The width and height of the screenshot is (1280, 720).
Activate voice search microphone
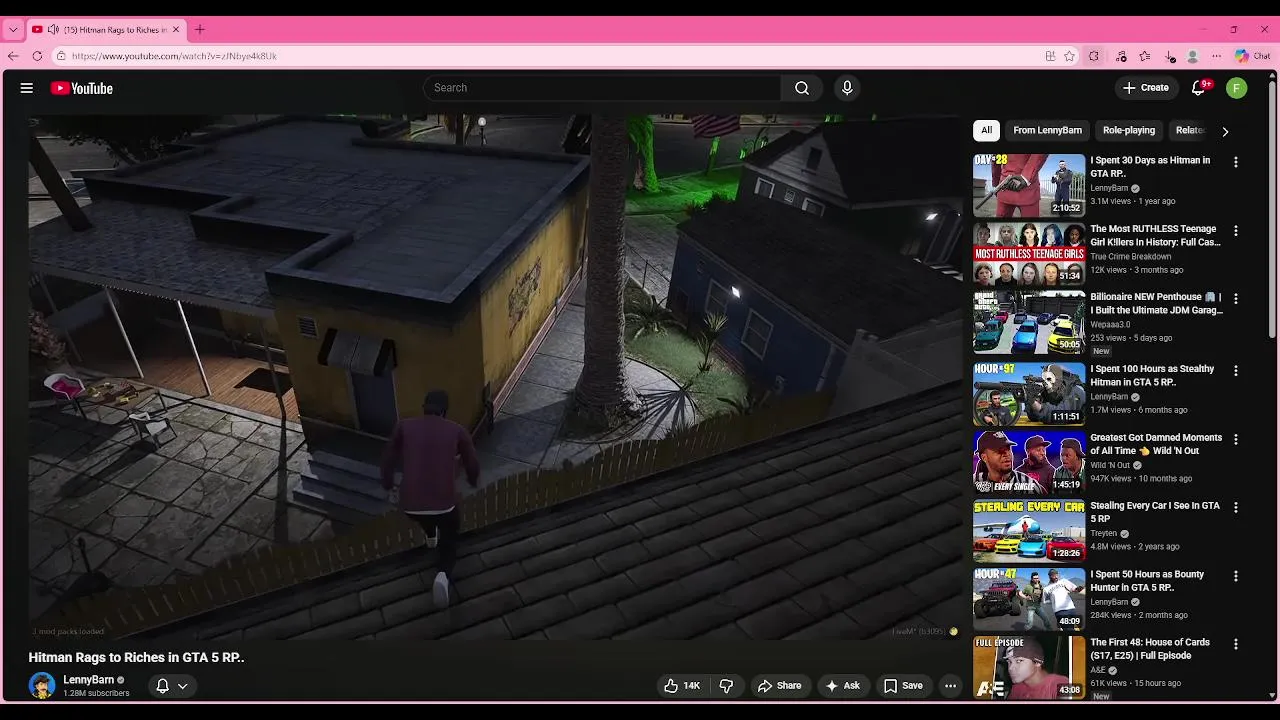(847, 88)
